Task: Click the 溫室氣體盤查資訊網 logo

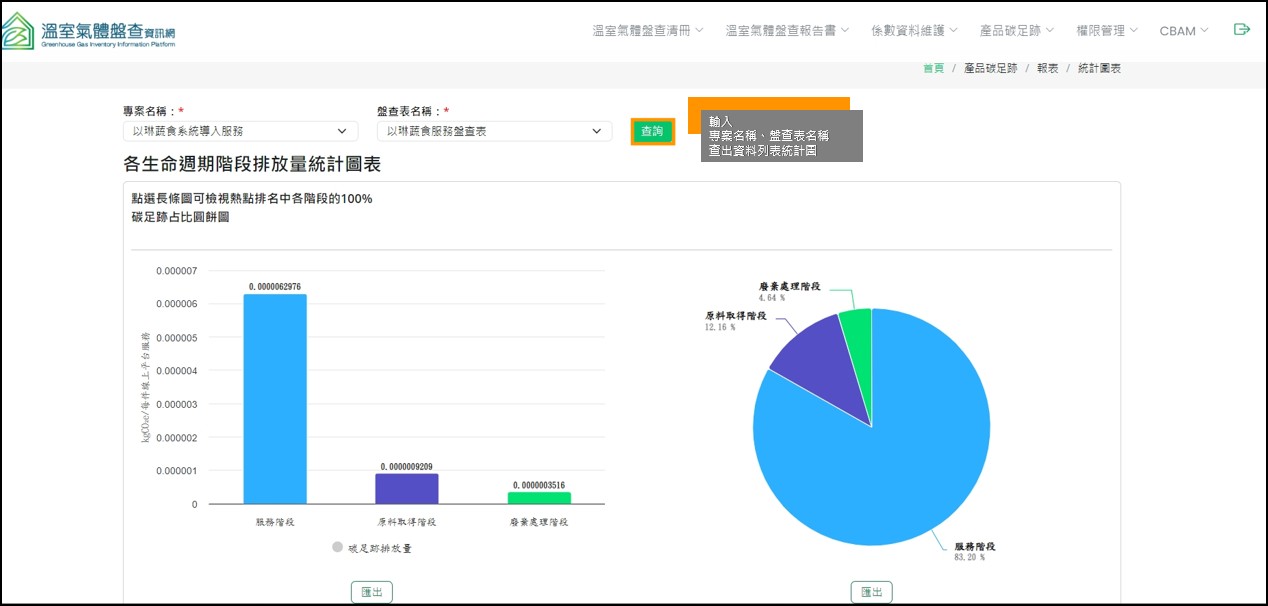Action: pos(88,31)
